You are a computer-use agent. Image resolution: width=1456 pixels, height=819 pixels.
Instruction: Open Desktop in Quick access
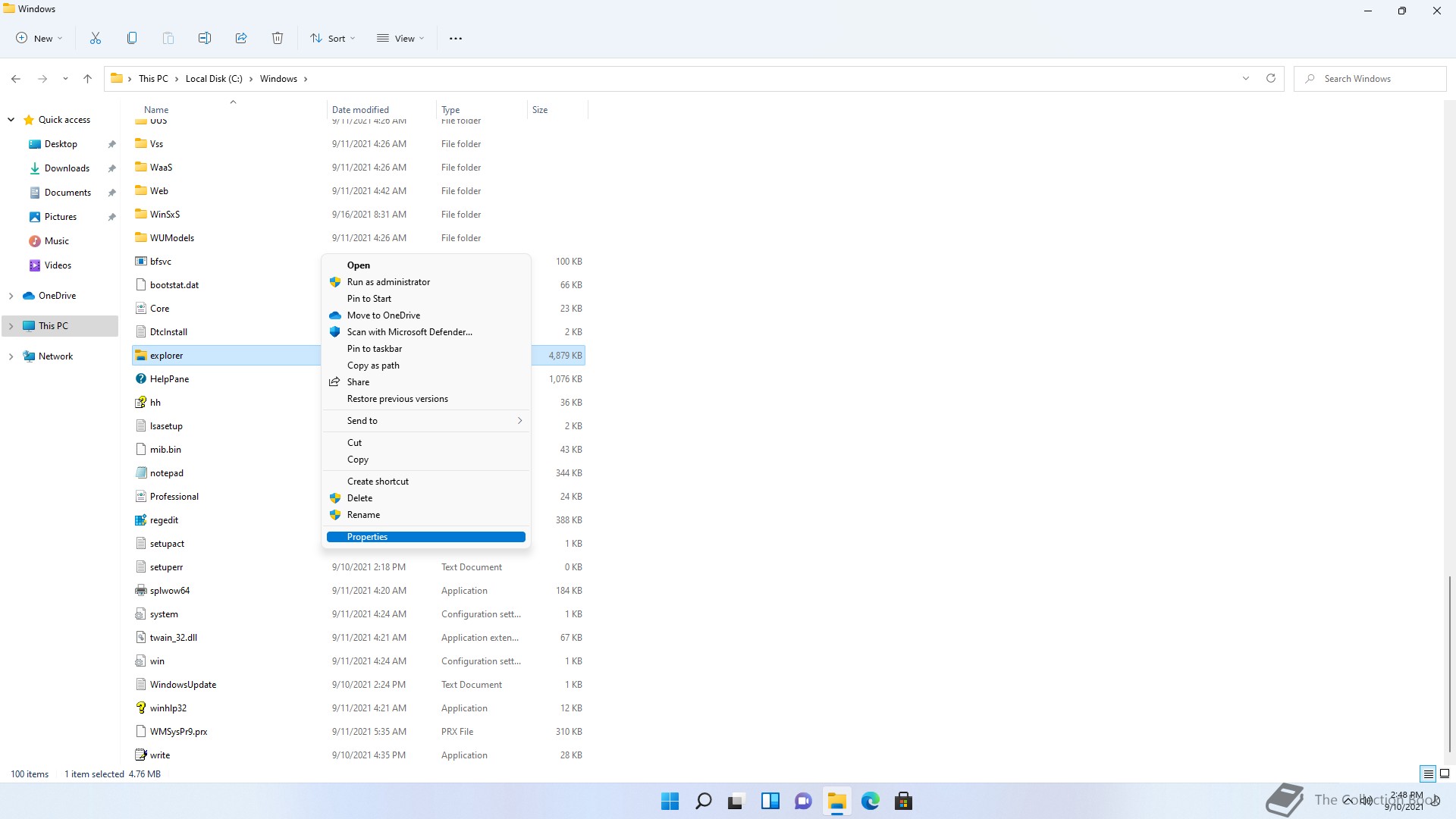tap(61, 144)
